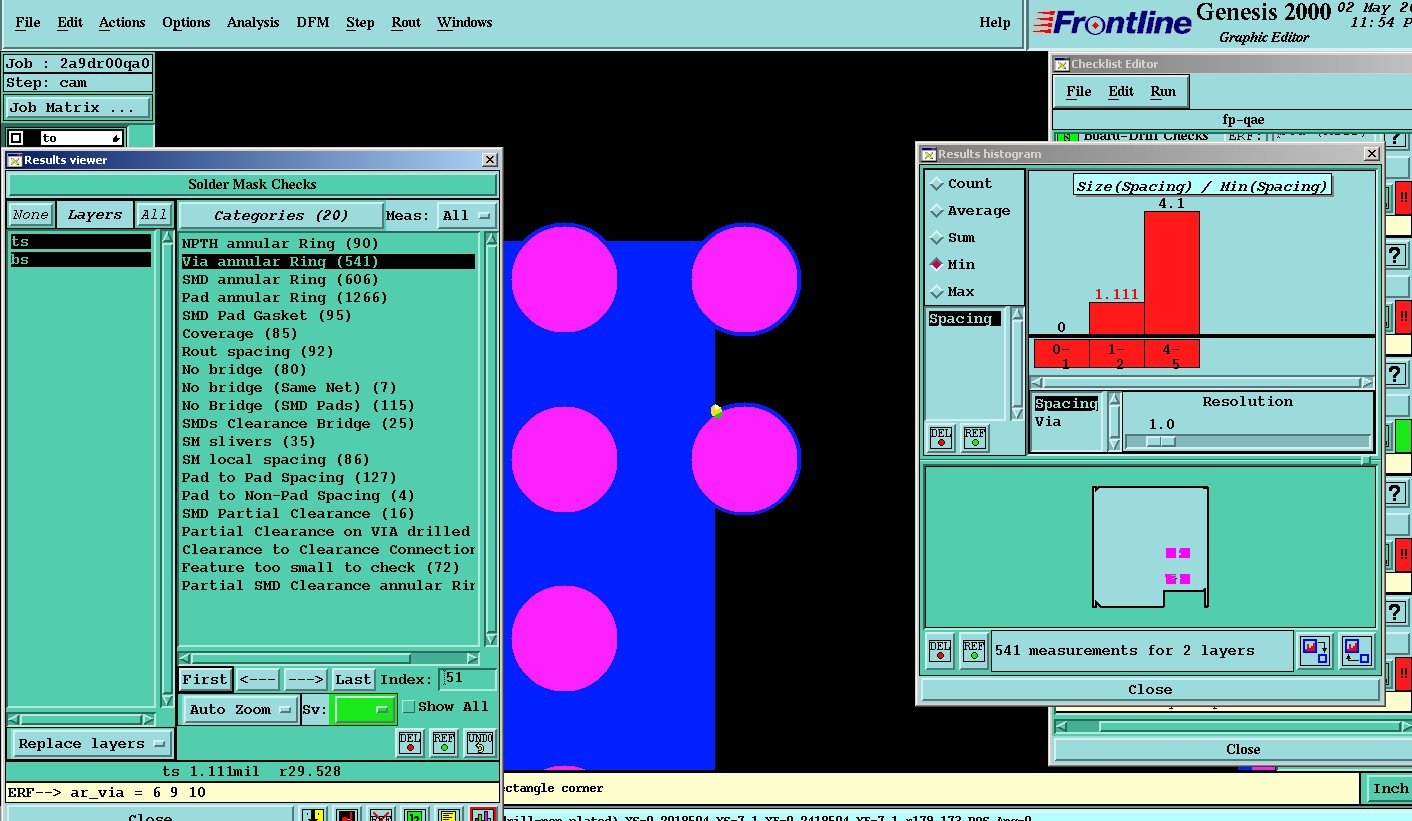The width and height of the screenshot is (1412, 821).
Task: Open the Edit menu in Checklist Editor
Action: (1121, 91)
